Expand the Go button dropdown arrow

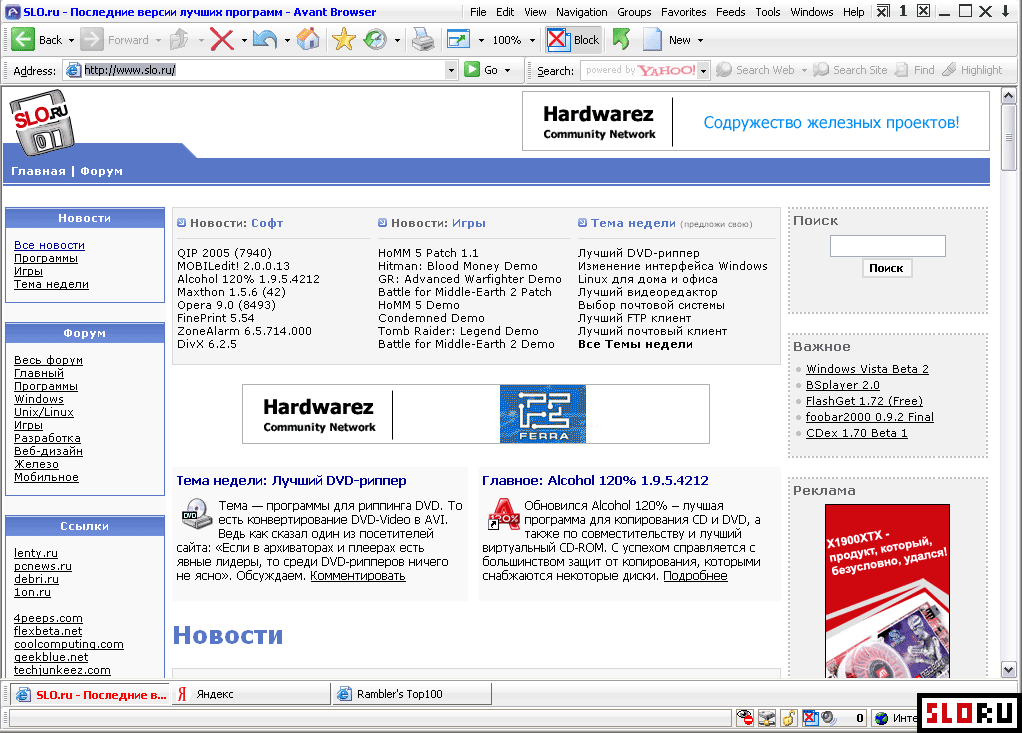(x=507, y=70)
